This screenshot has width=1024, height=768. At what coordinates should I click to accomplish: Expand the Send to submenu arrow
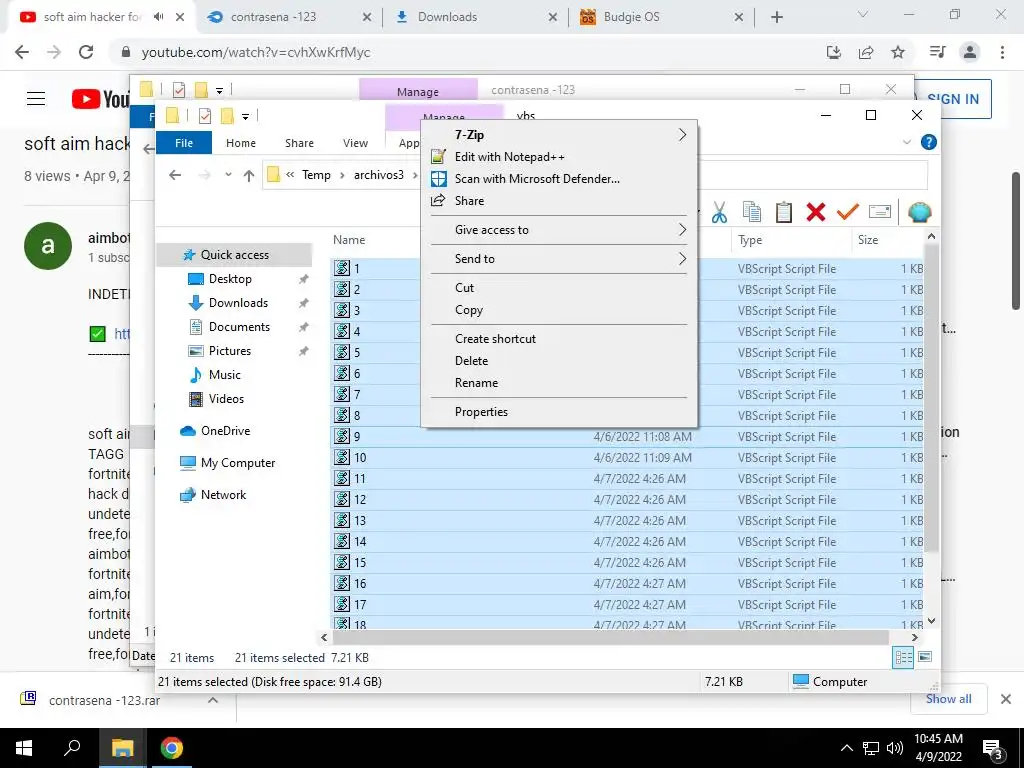tap(682, 259)
